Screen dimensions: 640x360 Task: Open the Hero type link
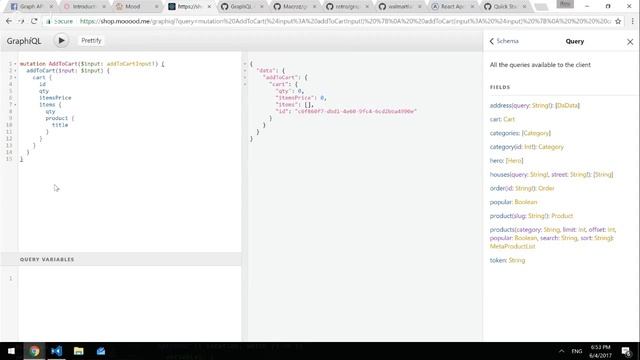(514, 161)
